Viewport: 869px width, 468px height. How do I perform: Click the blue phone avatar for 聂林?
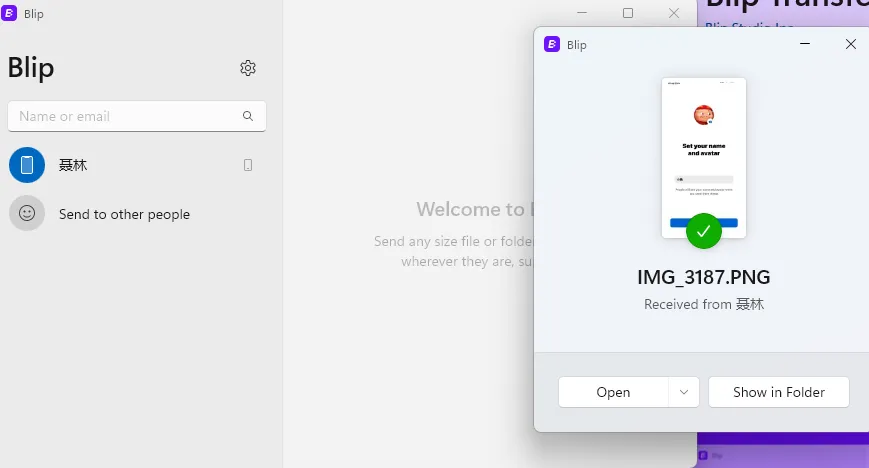[x=27, y=165]
